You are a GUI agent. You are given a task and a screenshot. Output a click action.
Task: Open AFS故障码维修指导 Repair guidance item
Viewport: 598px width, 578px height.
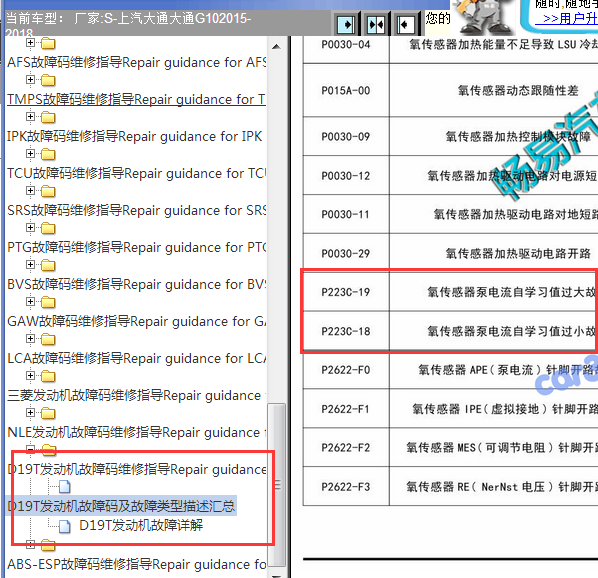[x=137, y=62]
